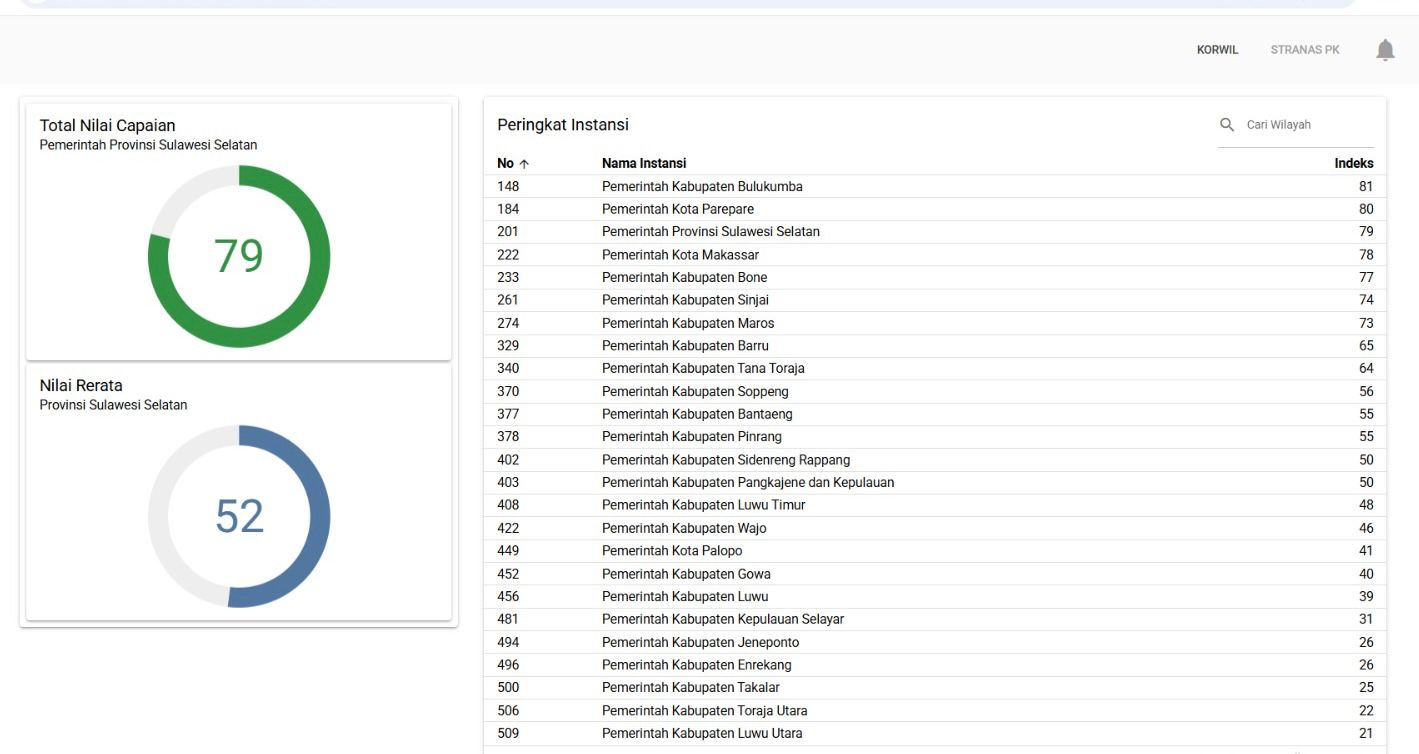The width and height of the screenshot is (1419, 754).
Task: Choose the Pemerintah Kabupaten Tana Toraja row
Action: pyautogui.click(x=703, y=368)
